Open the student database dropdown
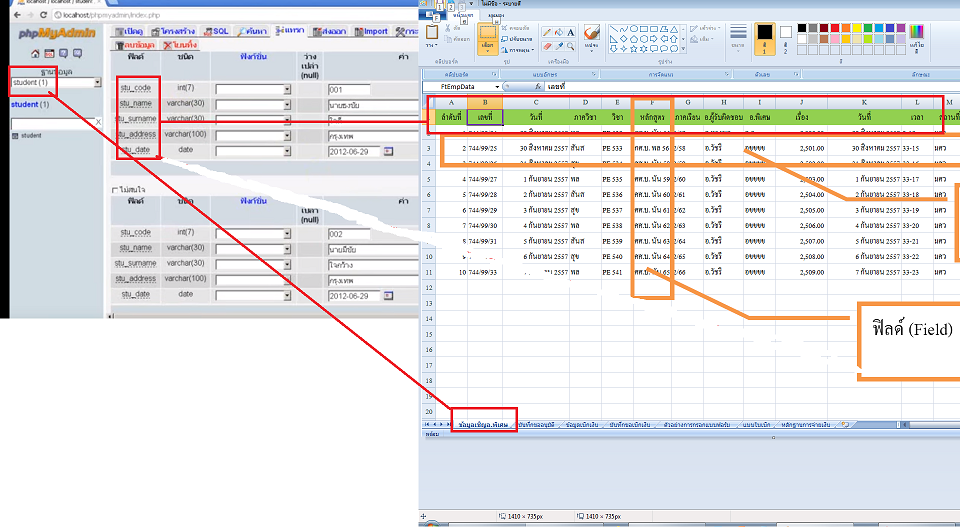Image resolution: width=960 pixels, height=529 pixels. [97, 83]
